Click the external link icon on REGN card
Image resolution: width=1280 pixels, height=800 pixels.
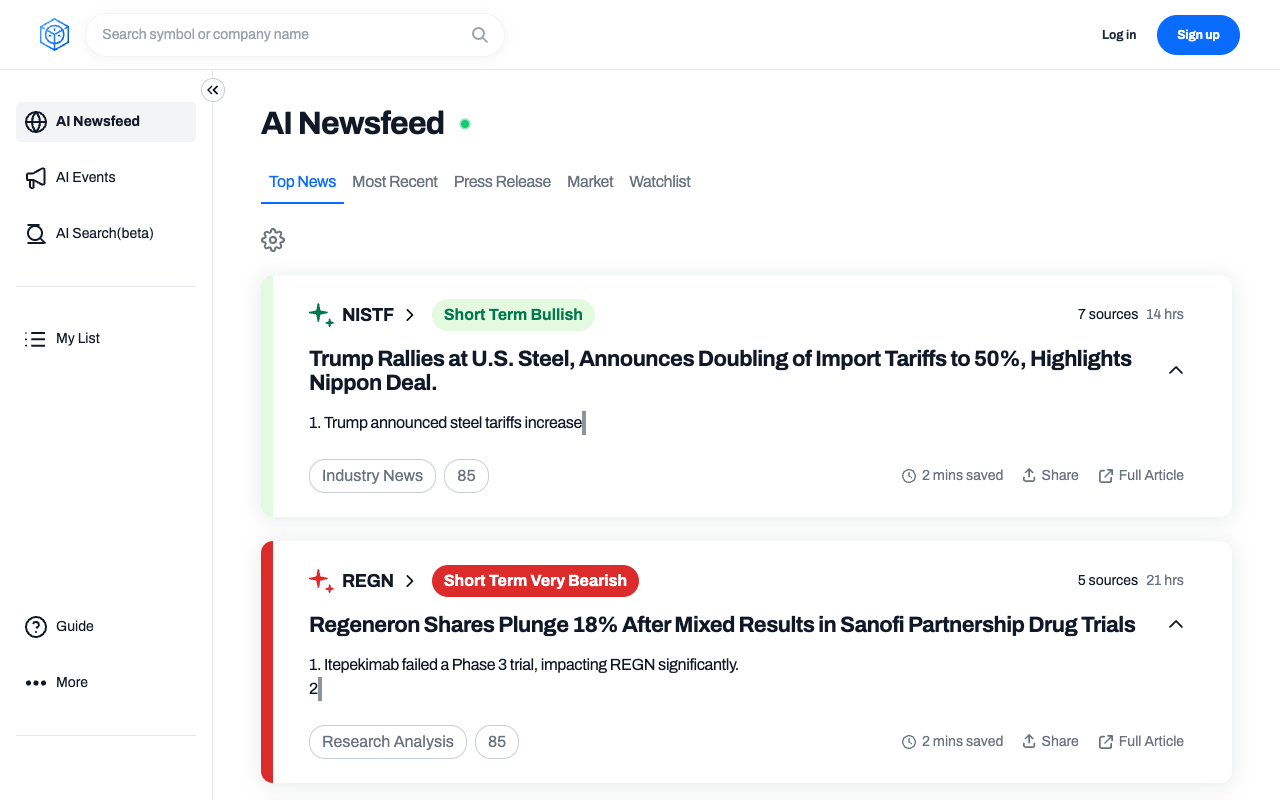point(1106,742)
